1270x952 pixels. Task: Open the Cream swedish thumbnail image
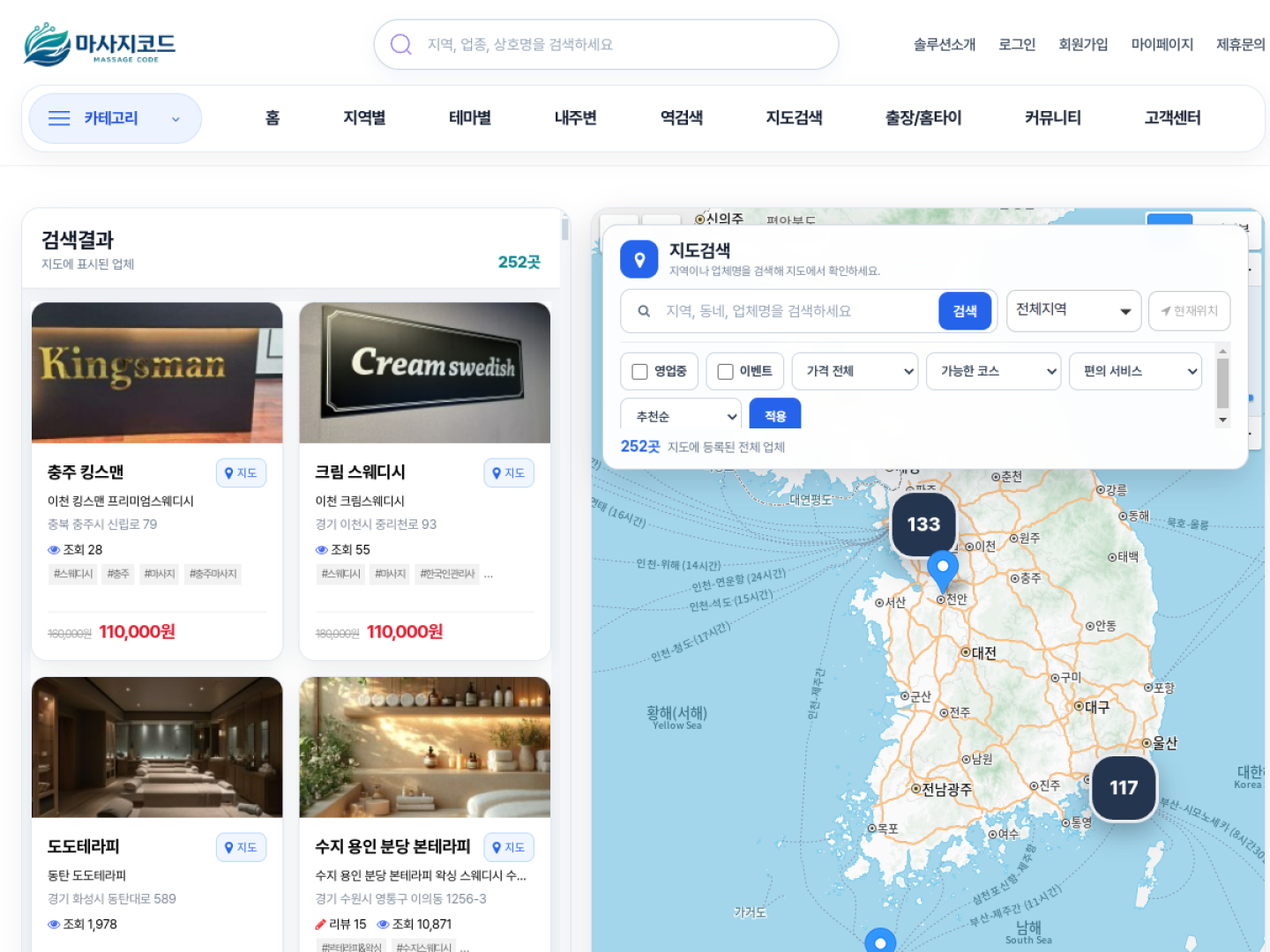tap(425, 373)
